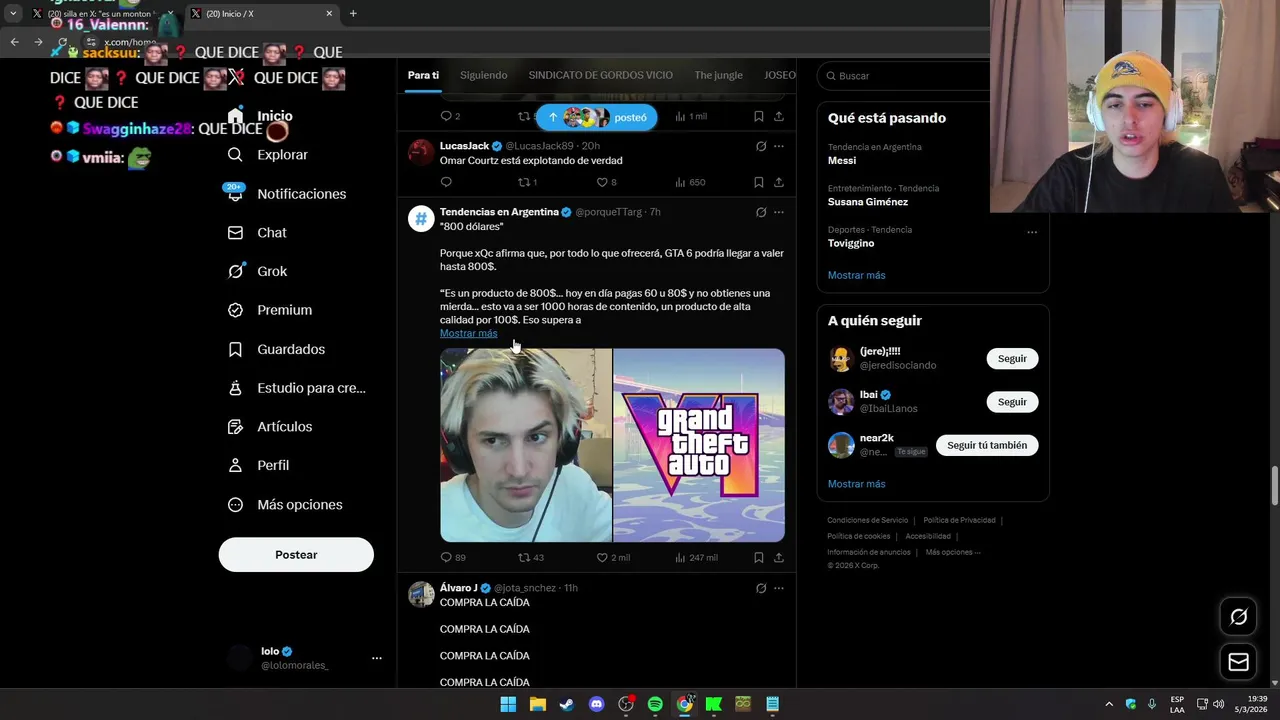Open Grok from the sidebar
This screenshot has width=1280, height=720.
pos(257,271)
